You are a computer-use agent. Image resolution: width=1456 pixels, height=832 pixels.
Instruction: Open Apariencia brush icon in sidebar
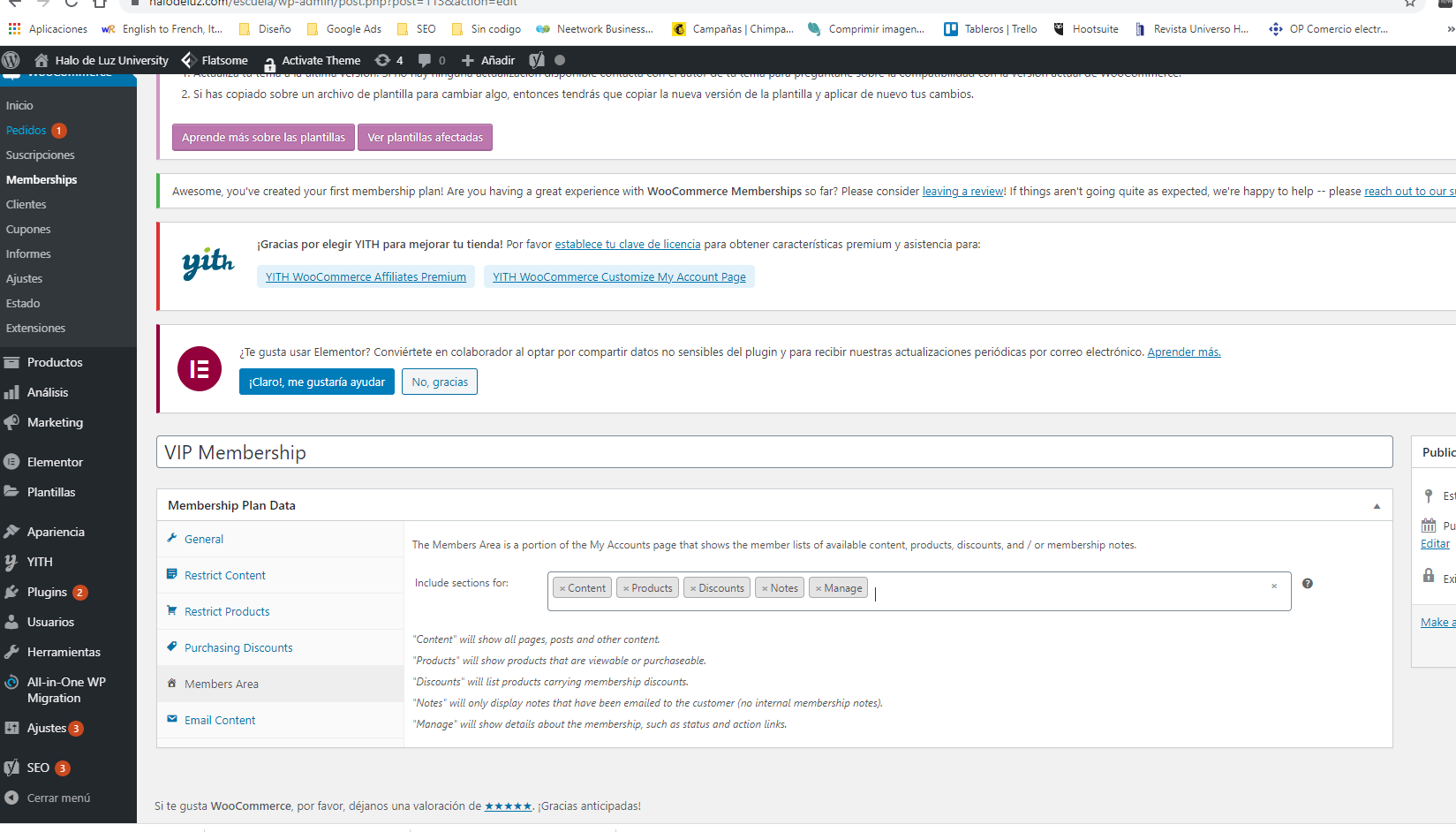click(11, 532)
